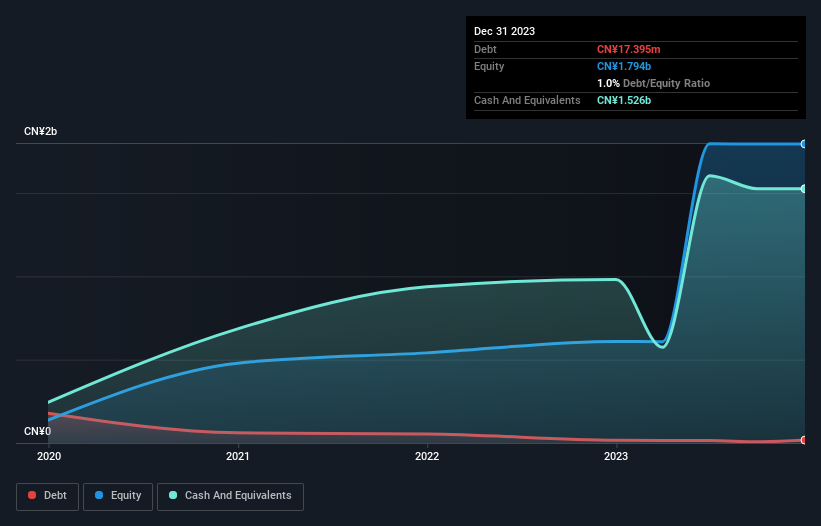Viewport: 821px width, 526px height.
Task: Click the teal Cash And Equivalents legend dot
Action: coord(173,495)
